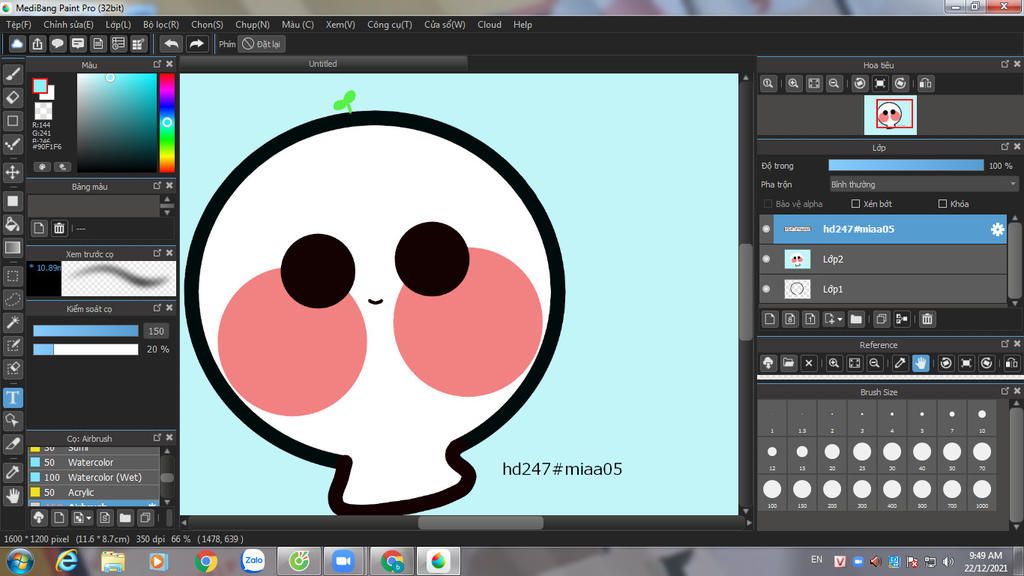The width and height of the screenshot is (1024, 576).
Task: Select the 50 Watercolor brush
Action: click(x=94, y=462)
